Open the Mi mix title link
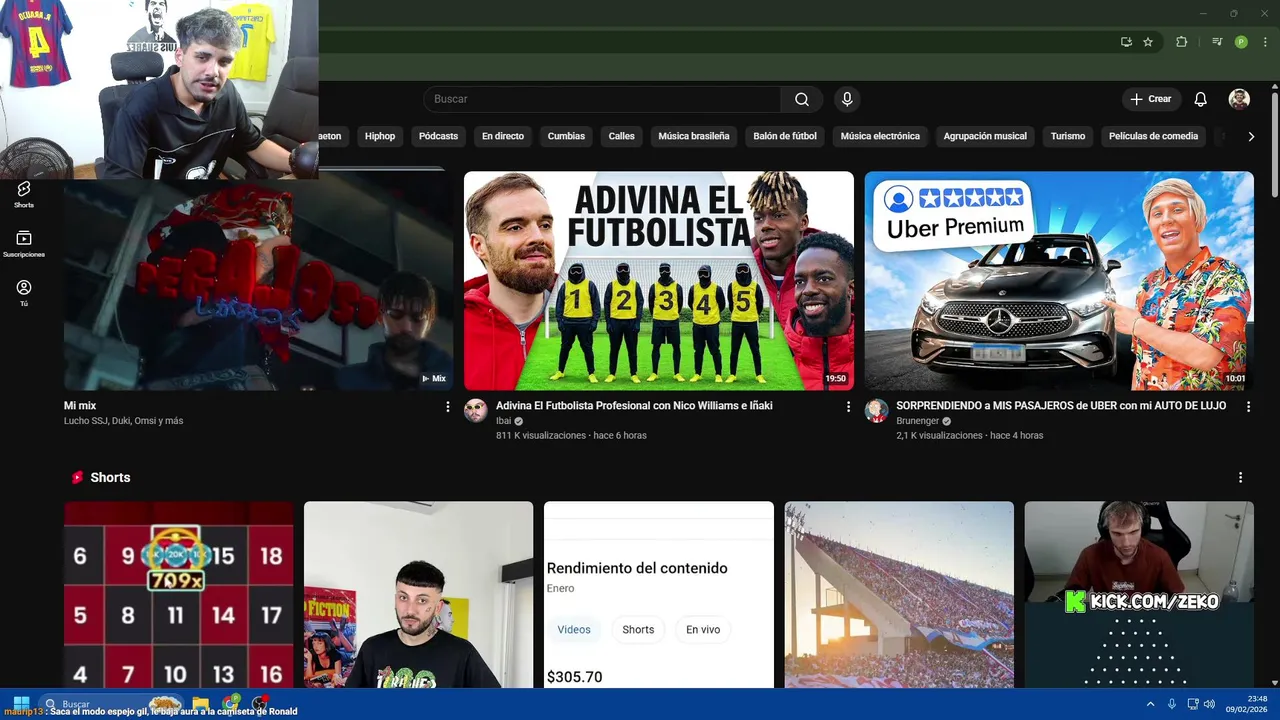The image size is (1280, 720). [80, 406]
